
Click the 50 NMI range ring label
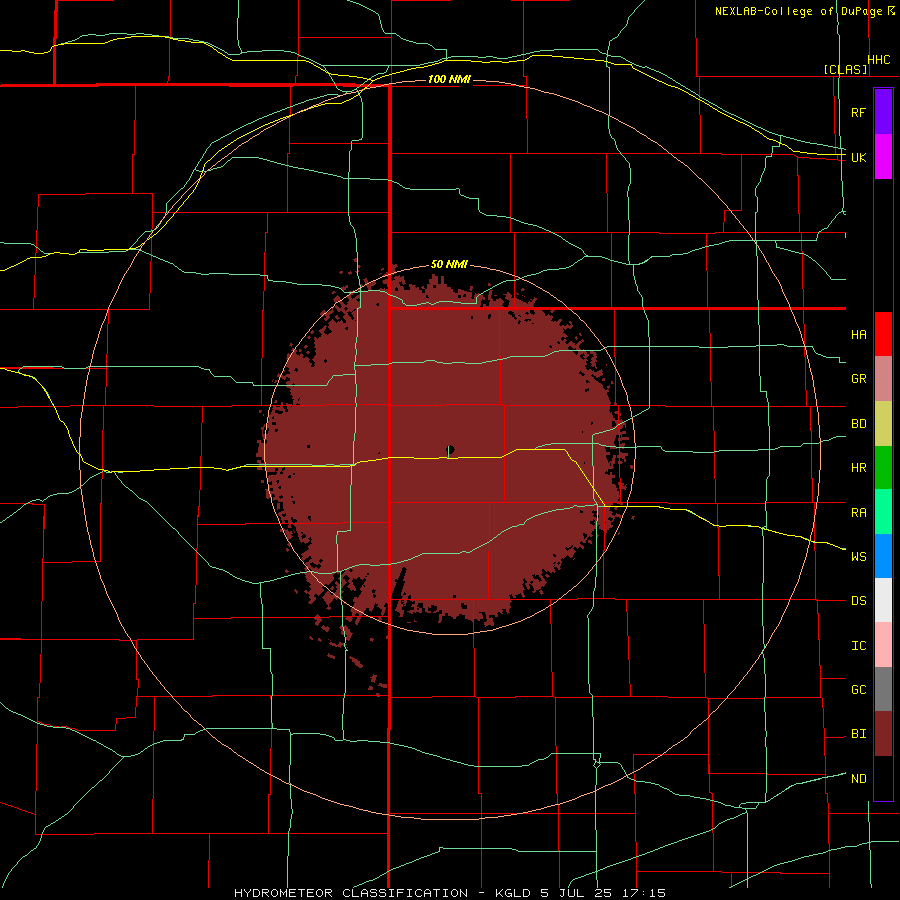[449, 265]
